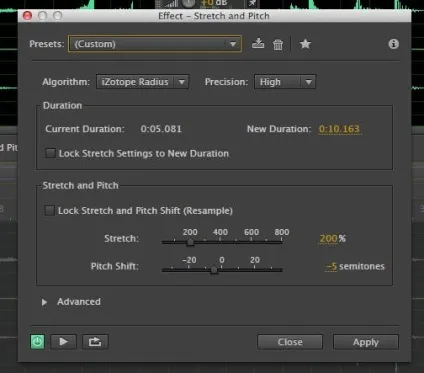Preview play button in dialog
424x373 pixels.
pos(63,342)
